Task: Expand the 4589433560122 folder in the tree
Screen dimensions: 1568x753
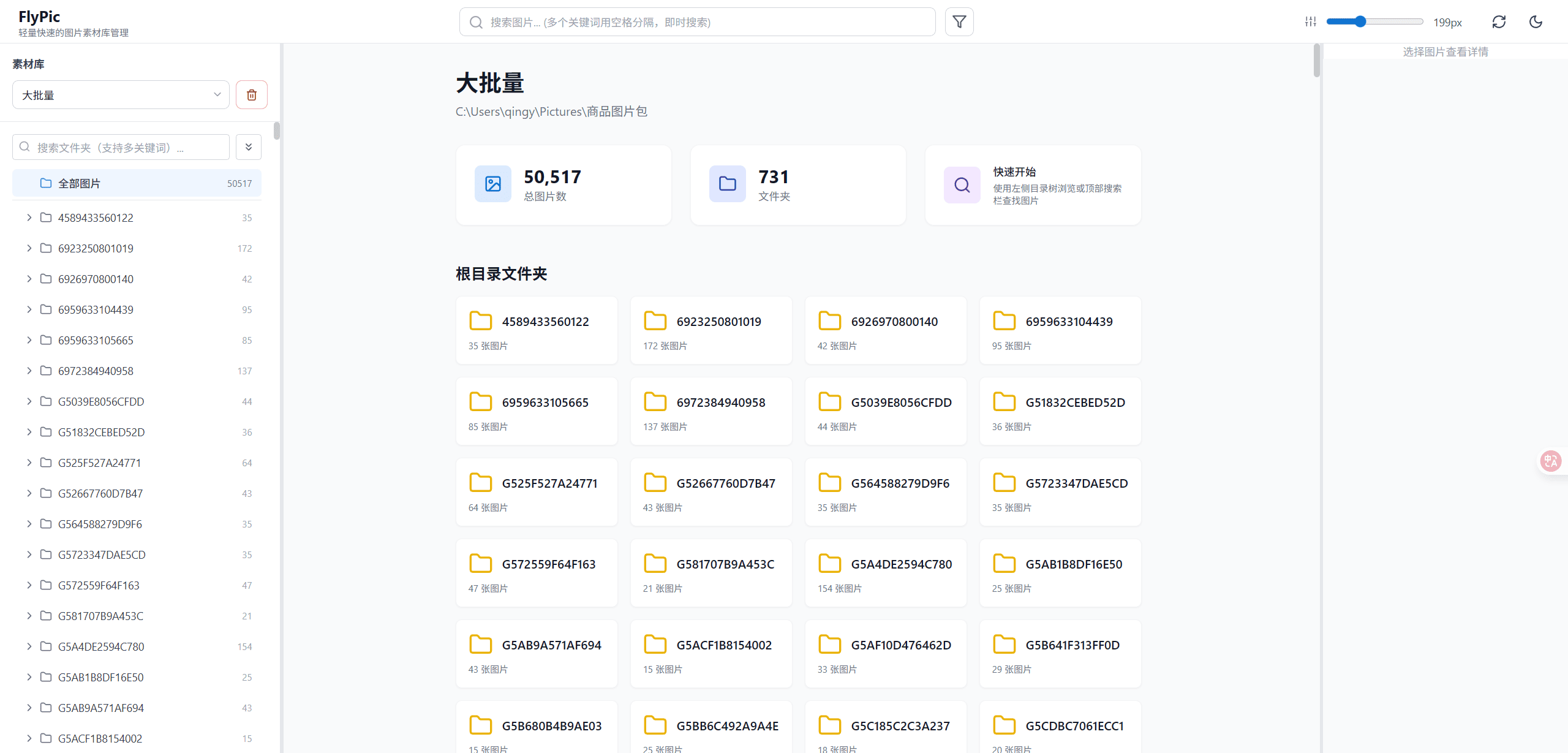Action: [x=29, y=218]
